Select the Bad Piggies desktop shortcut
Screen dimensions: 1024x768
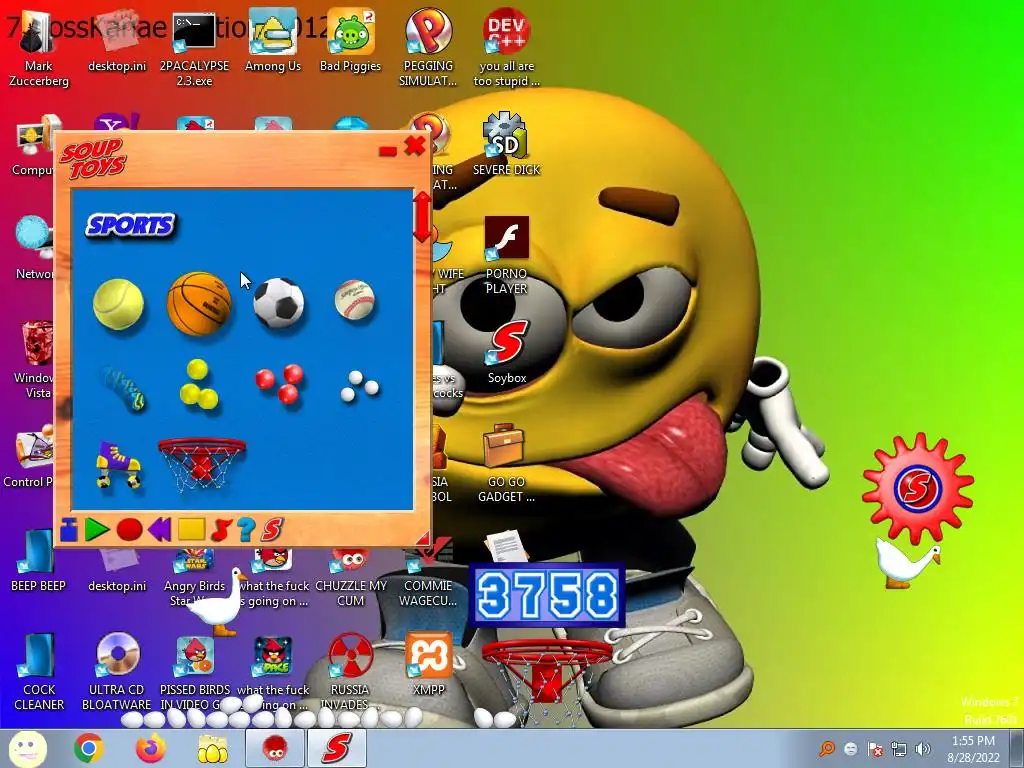point(351,40)
